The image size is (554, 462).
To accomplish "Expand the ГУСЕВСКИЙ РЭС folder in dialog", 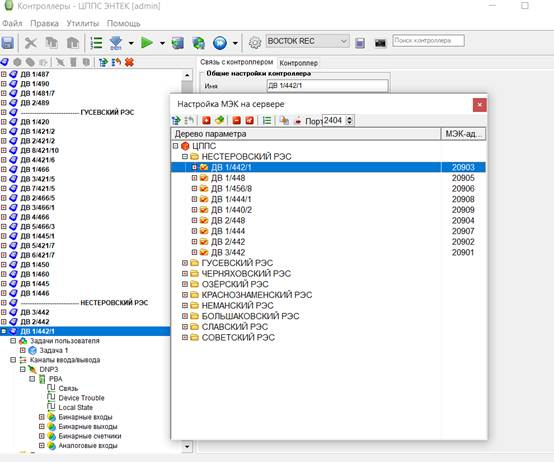I will click(184, 263).
